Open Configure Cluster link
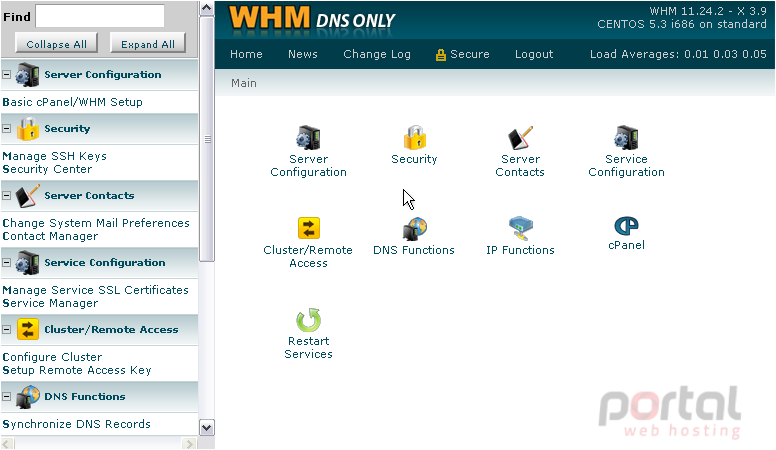 click(52, 357)
